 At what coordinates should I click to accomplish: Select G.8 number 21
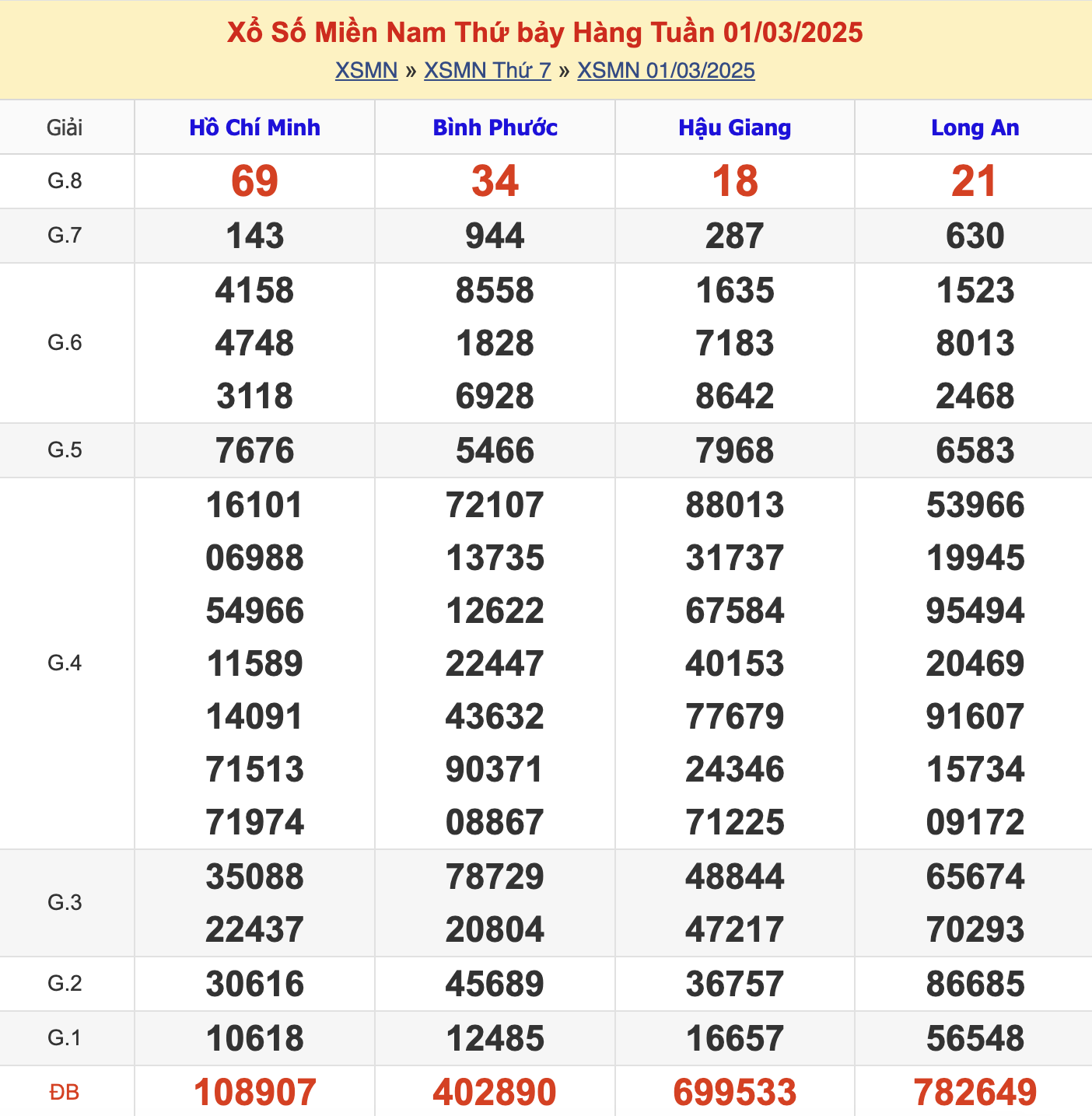coord(974,181)
